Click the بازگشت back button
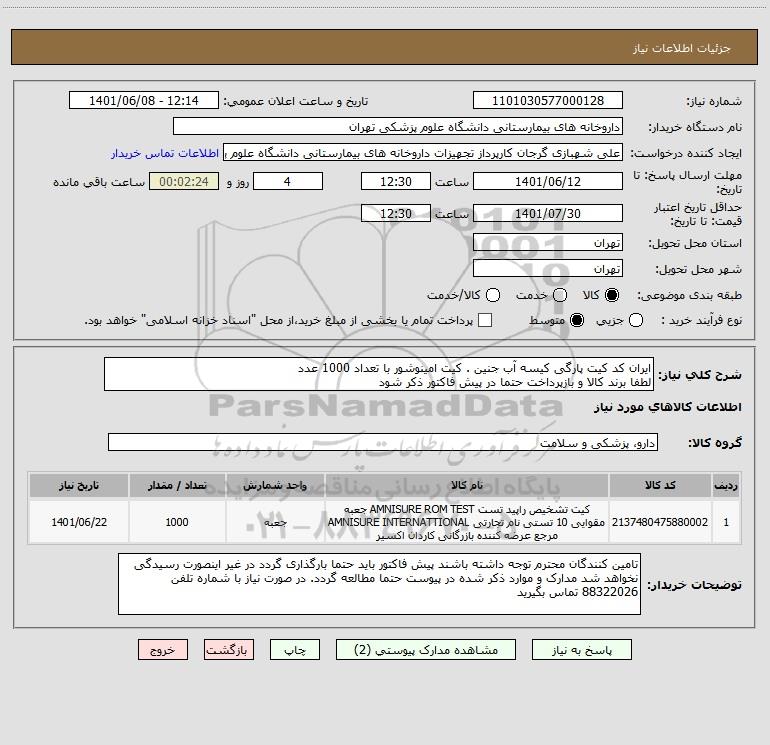The height and width of the screenshot is (745, 770). (229, 650)
